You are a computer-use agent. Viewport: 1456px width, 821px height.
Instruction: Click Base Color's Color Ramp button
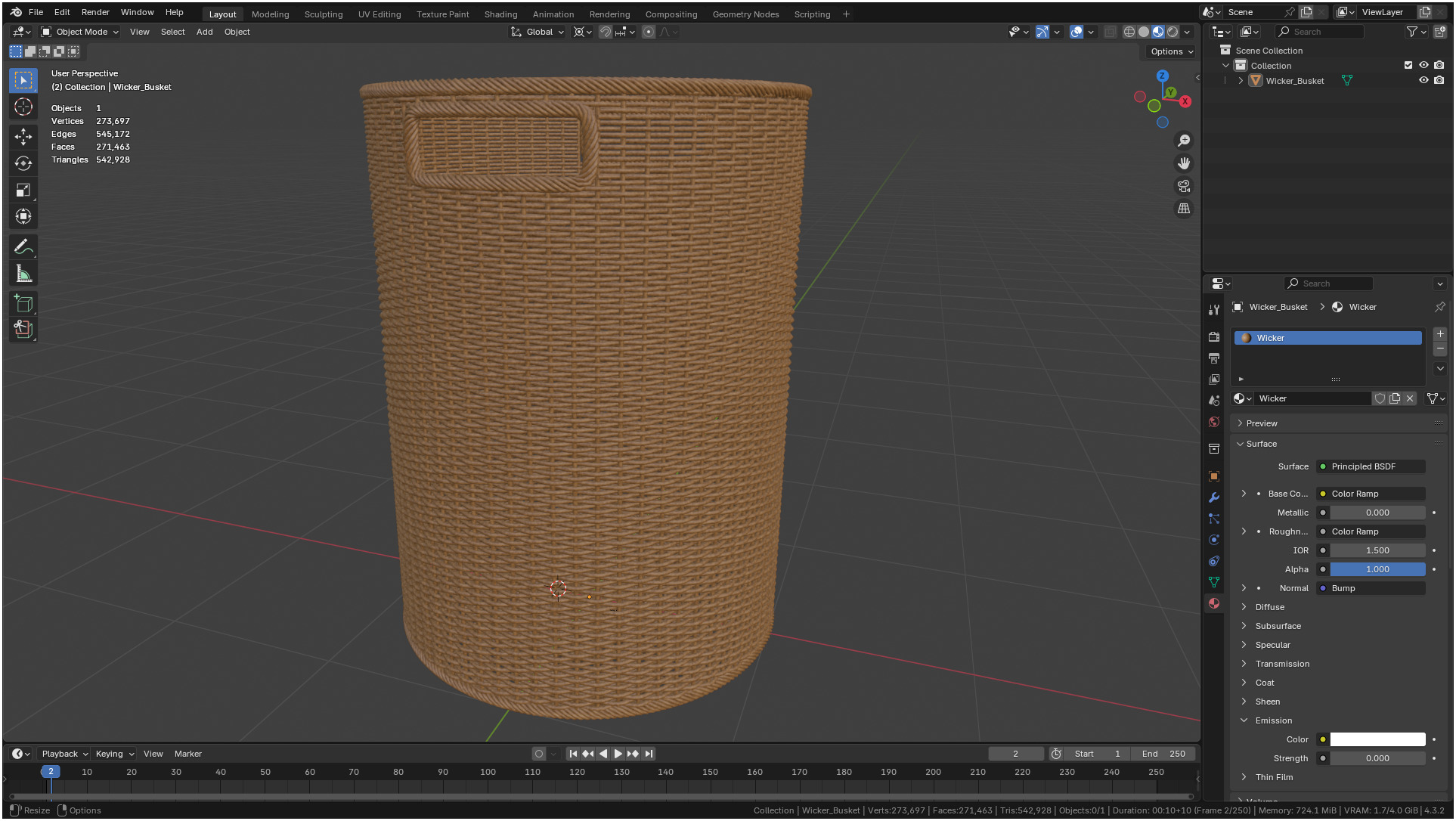coord(1371,494)
